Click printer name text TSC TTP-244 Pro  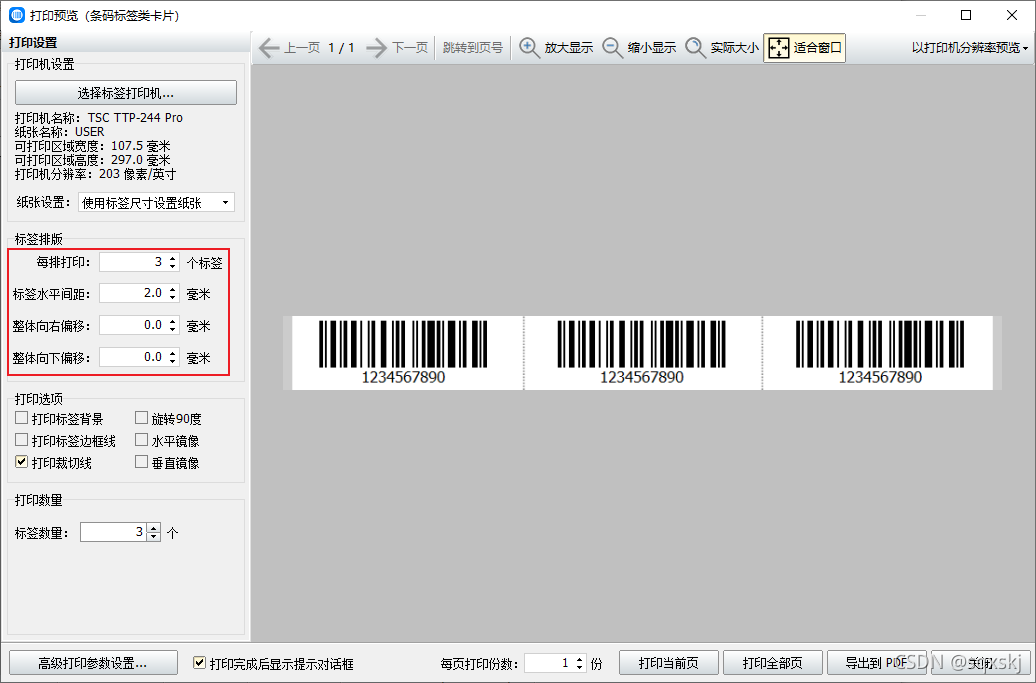click(x=135, y=118)
